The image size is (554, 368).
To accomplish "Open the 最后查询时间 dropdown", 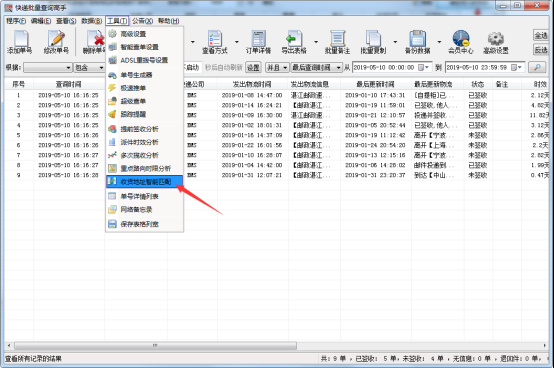I will (x=338, y=67).
